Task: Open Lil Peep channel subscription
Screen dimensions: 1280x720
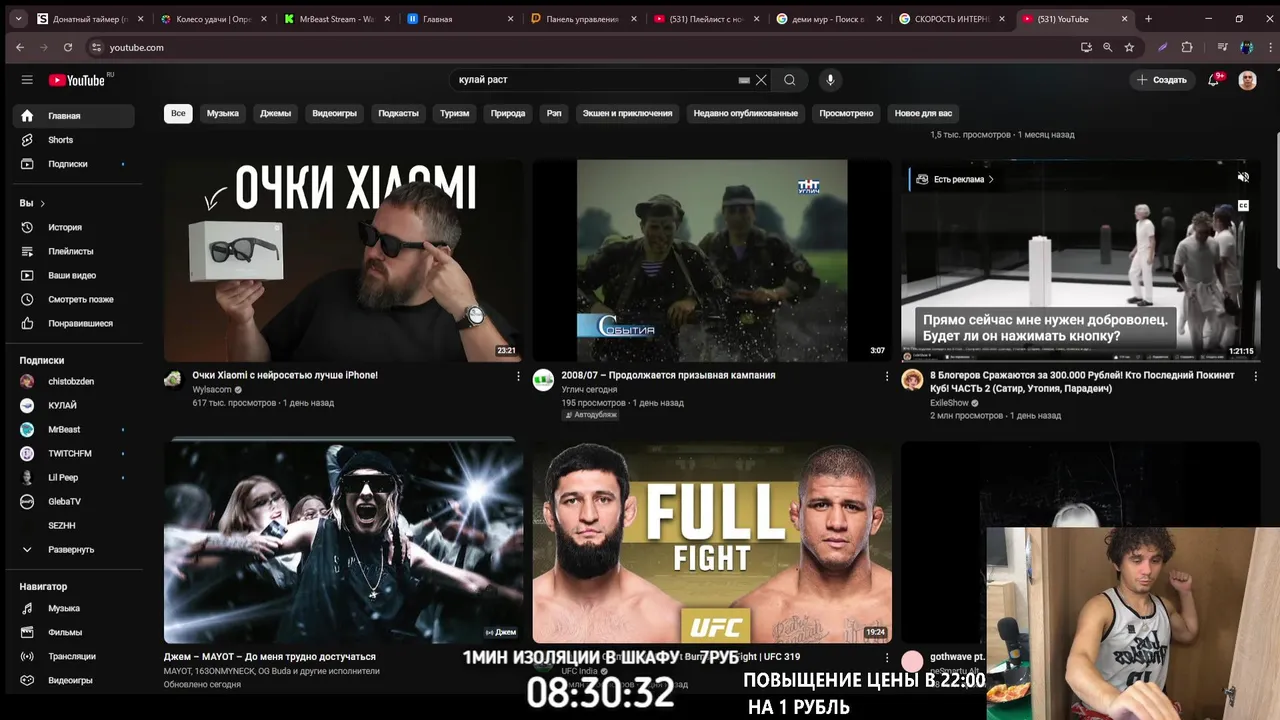Action: [74, 477]
